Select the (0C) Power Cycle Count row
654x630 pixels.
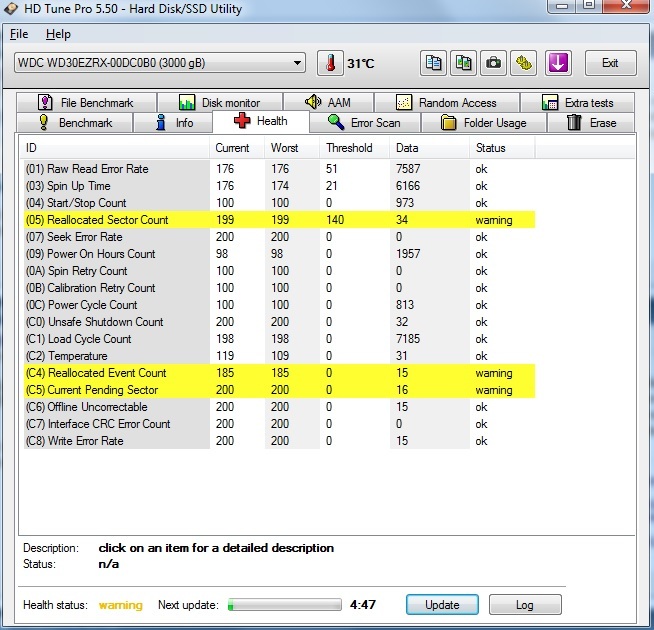[x=279, y=305]
